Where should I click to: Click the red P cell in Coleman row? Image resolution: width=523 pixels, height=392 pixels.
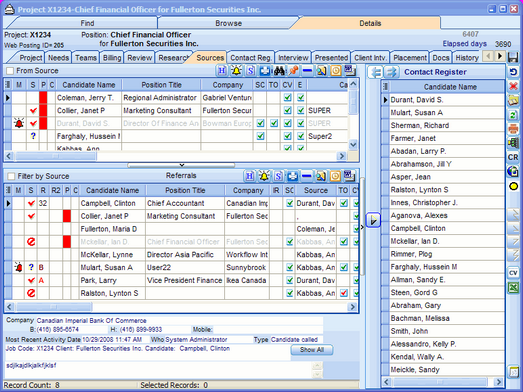[43, 98]
